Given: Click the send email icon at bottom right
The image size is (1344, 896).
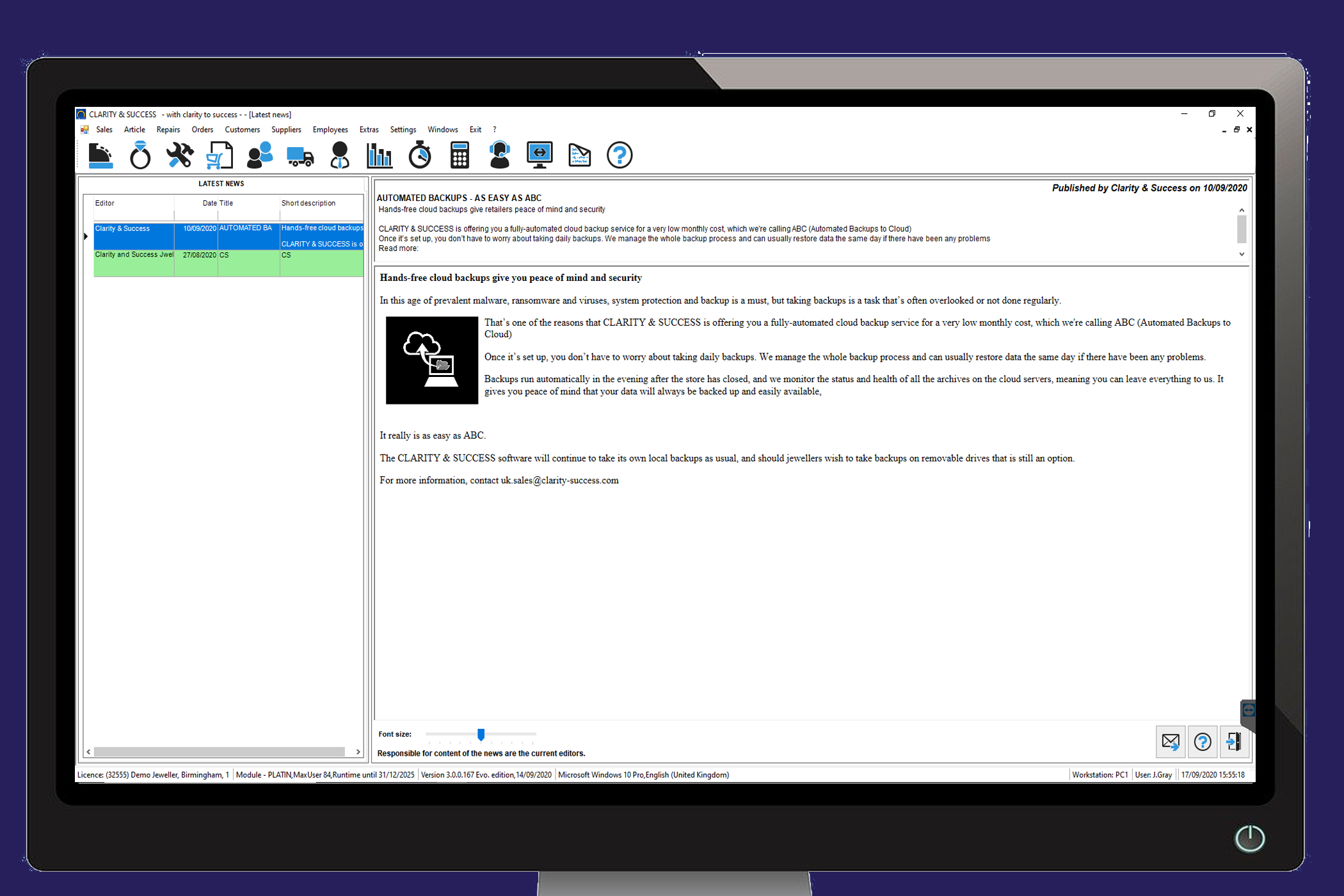Looking at the screenshot, I should [1171, 742].
